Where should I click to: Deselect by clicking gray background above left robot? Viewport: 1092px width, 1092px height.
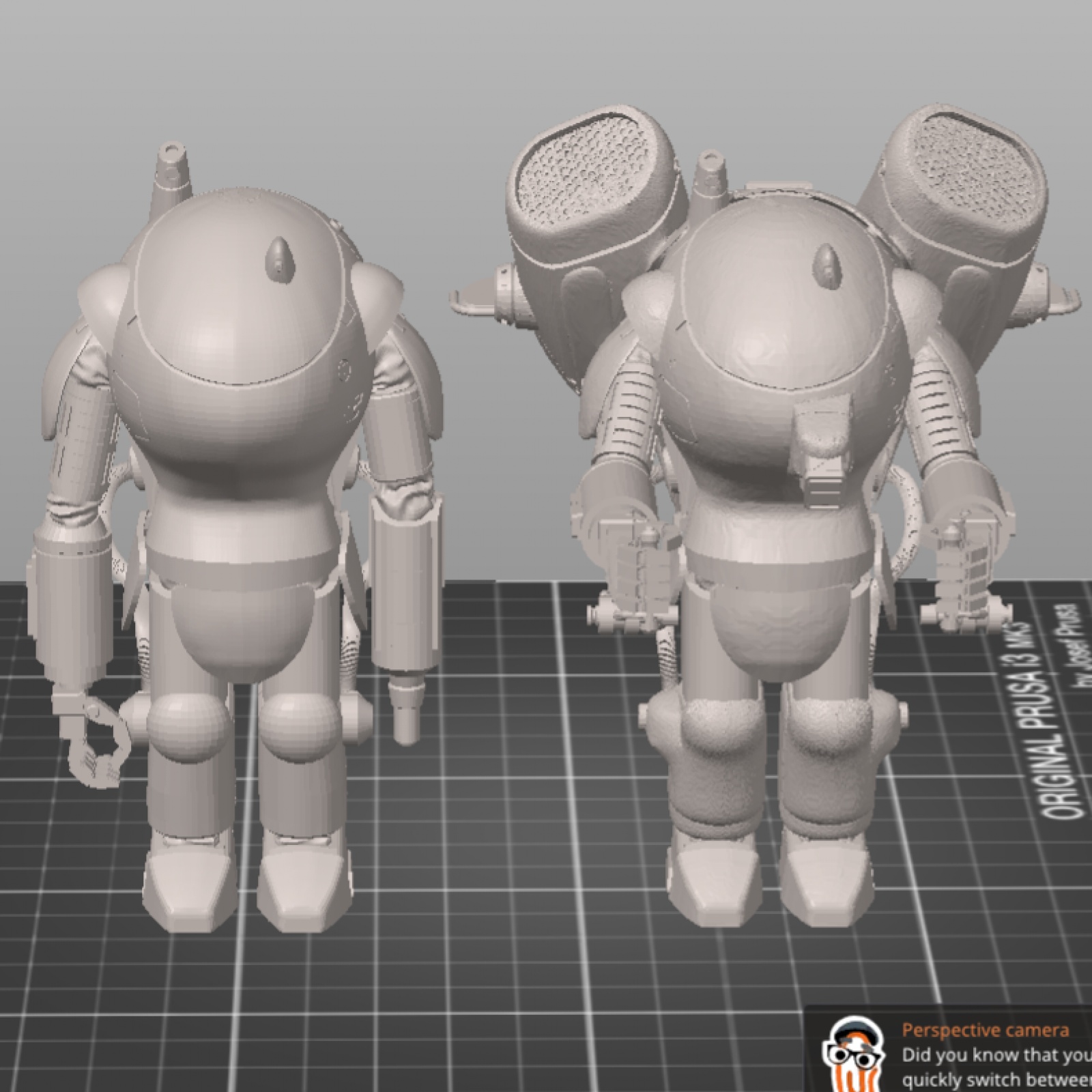click(273, 68)
